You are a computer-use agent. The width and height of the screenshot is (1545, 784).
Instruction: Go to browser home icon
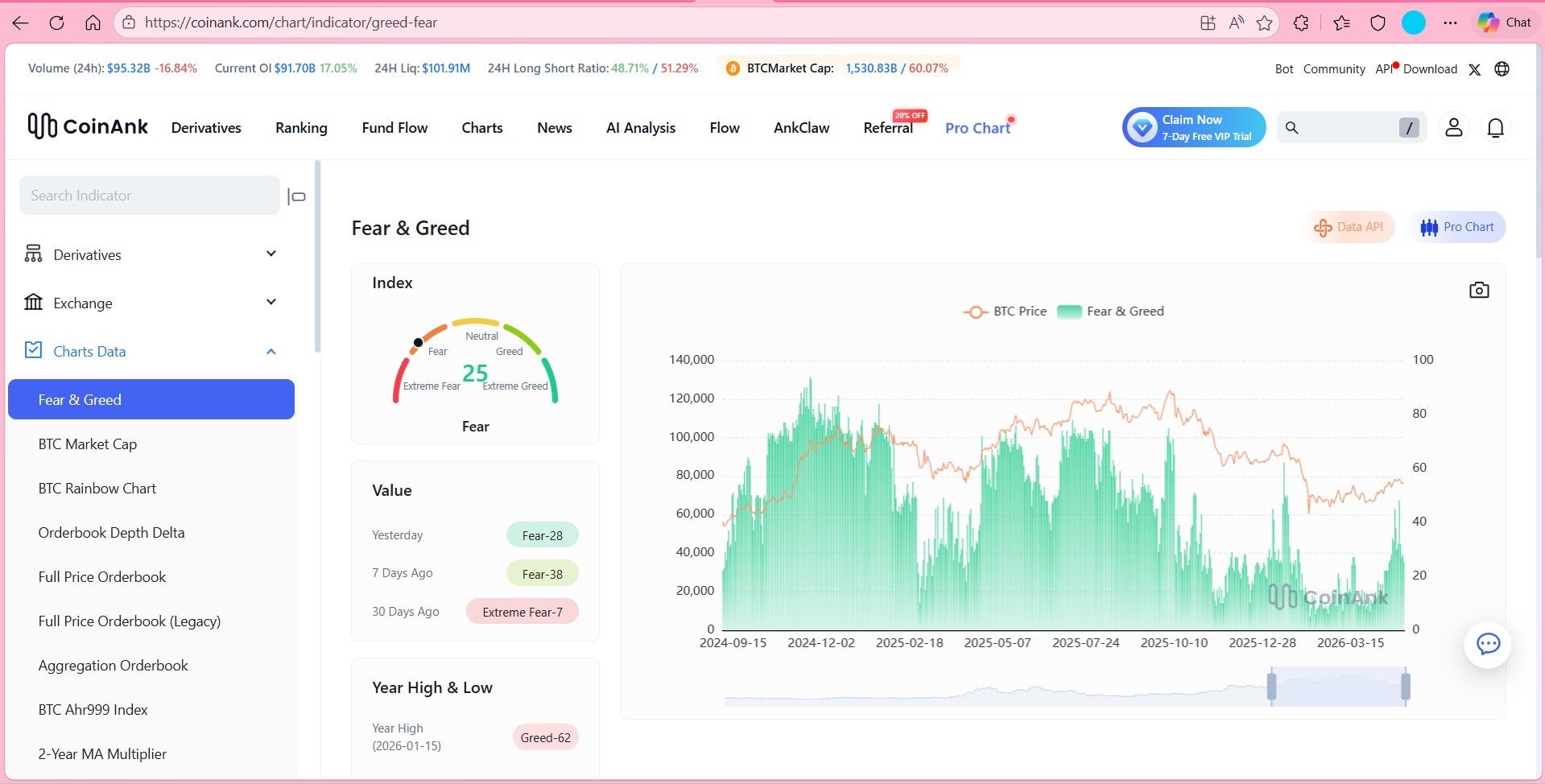point(93,23)
